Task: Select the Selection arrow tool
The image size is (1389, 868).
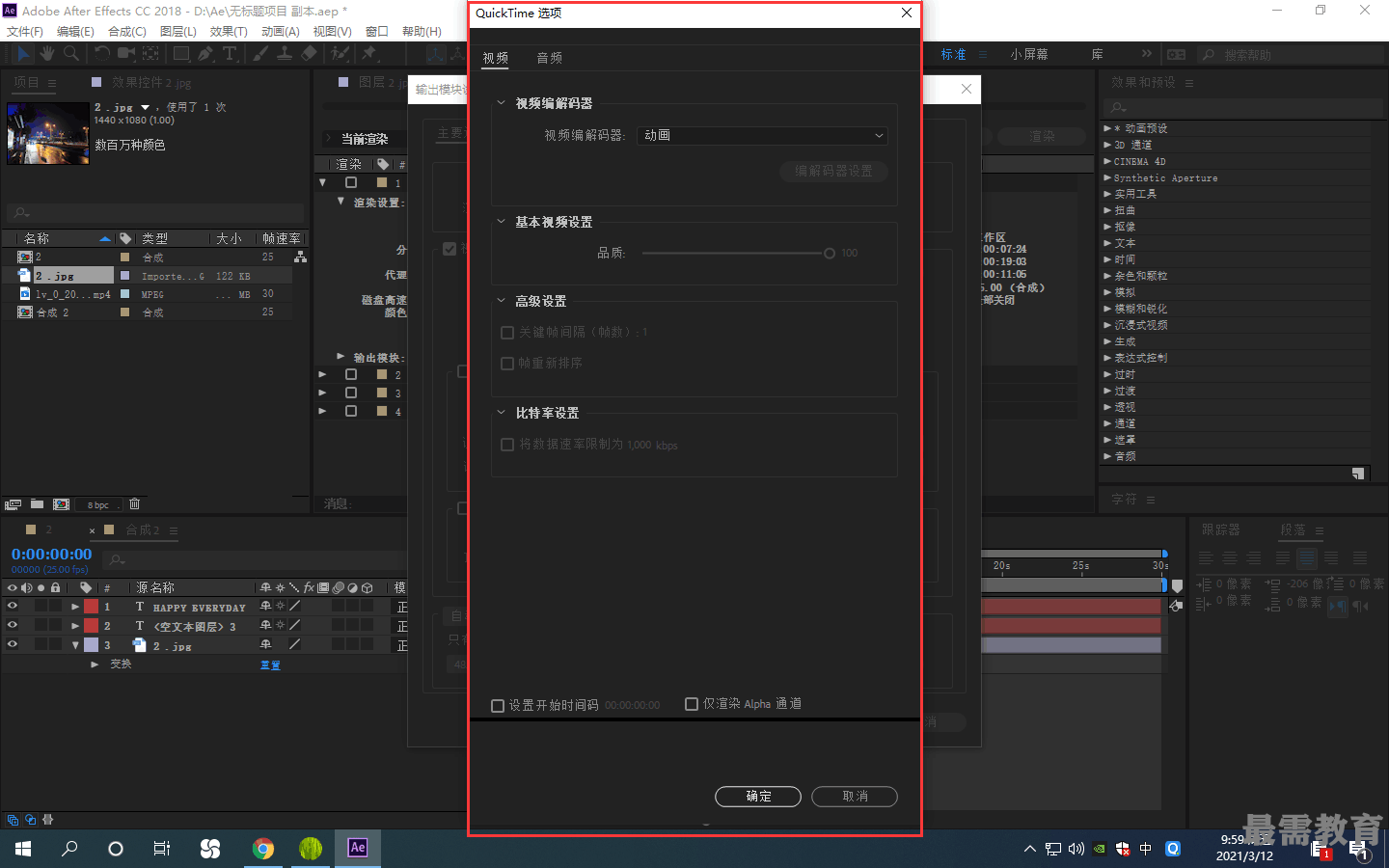Action: (x=24, y=54)
